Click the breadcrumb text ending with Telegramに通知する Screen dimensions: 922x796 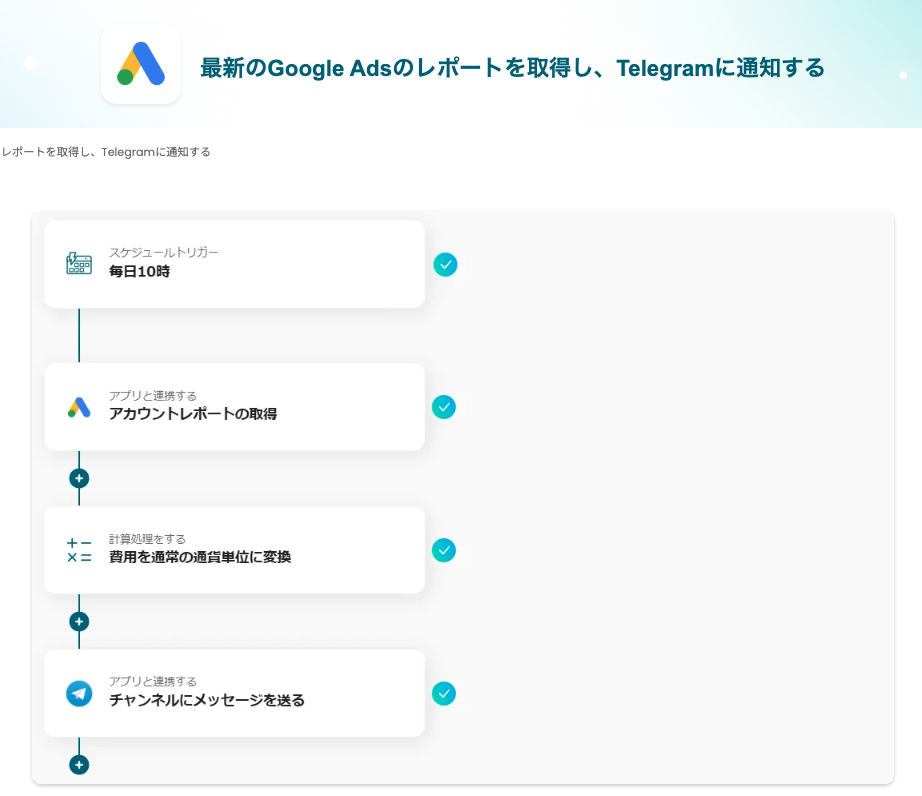106,152
